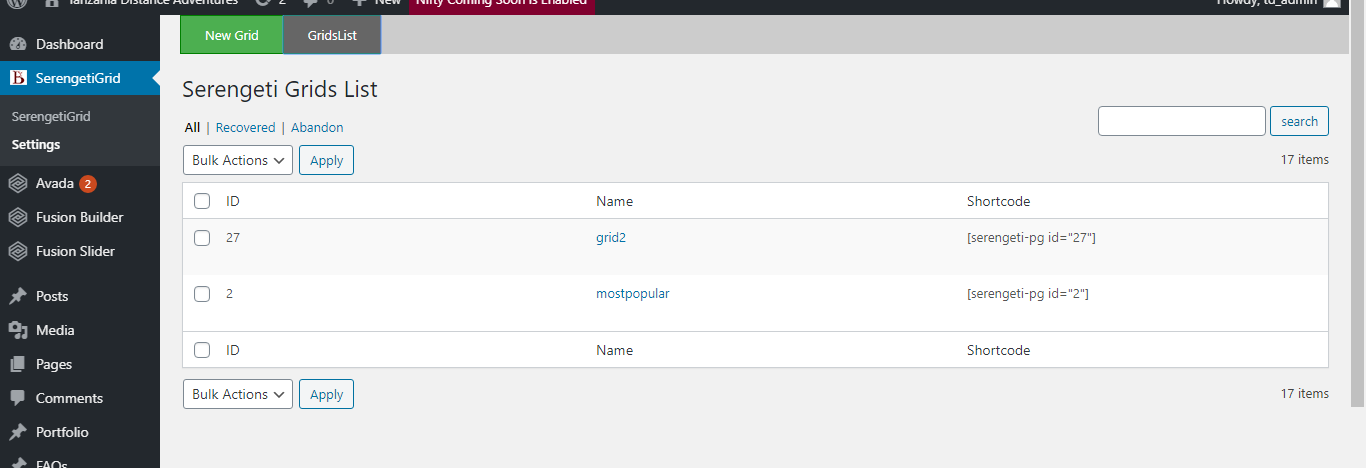Open the Pages menu item
The width and height of the screenshot is (1366, 468).
click(80, 364)
